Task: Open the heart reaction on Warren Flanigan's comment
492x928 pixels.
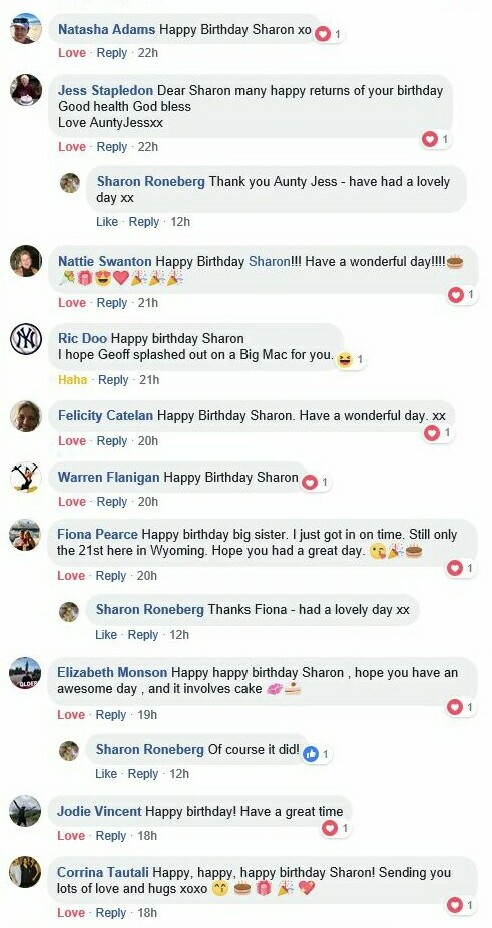Action: pyautogui.click(x=316, y=483)
